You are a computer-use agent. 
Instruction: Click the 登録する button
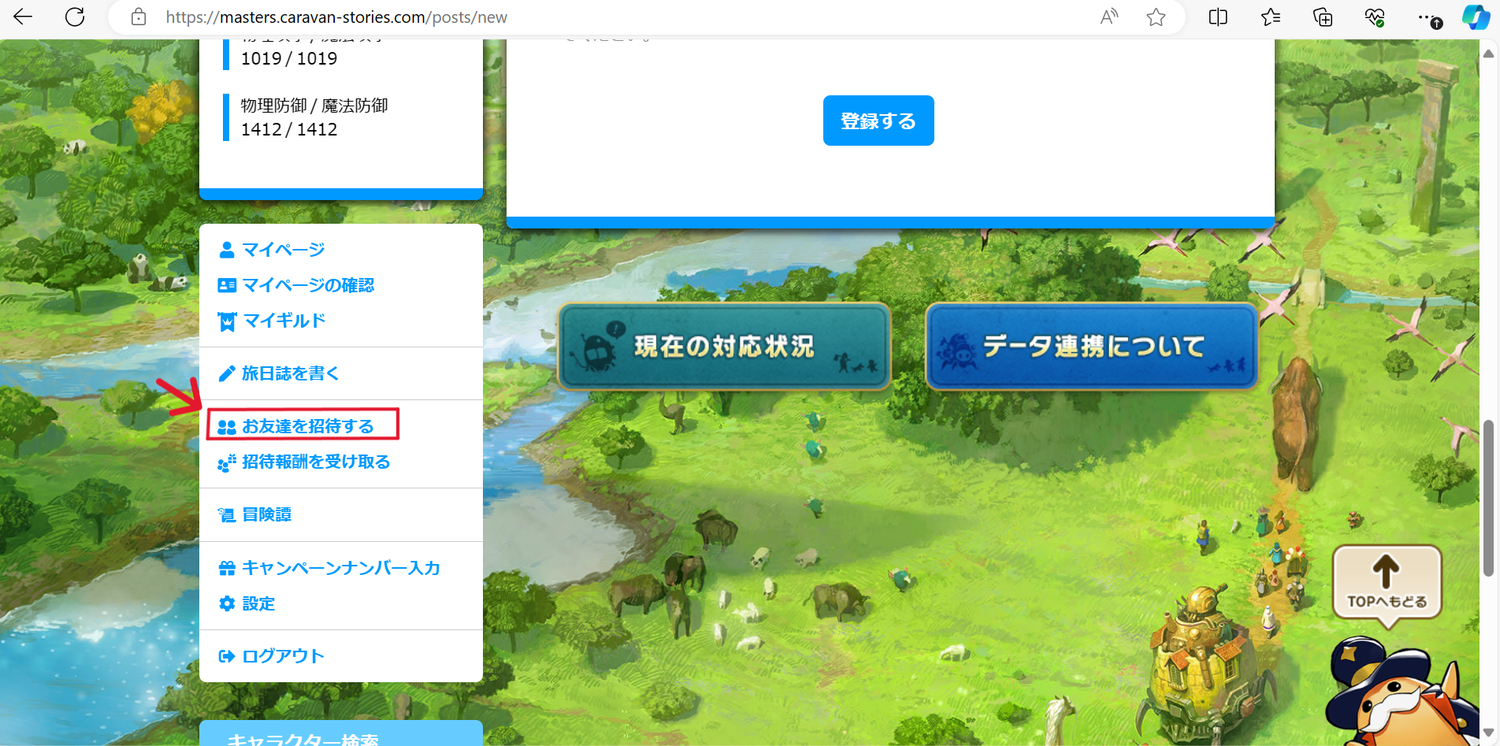tap(878, 121)
